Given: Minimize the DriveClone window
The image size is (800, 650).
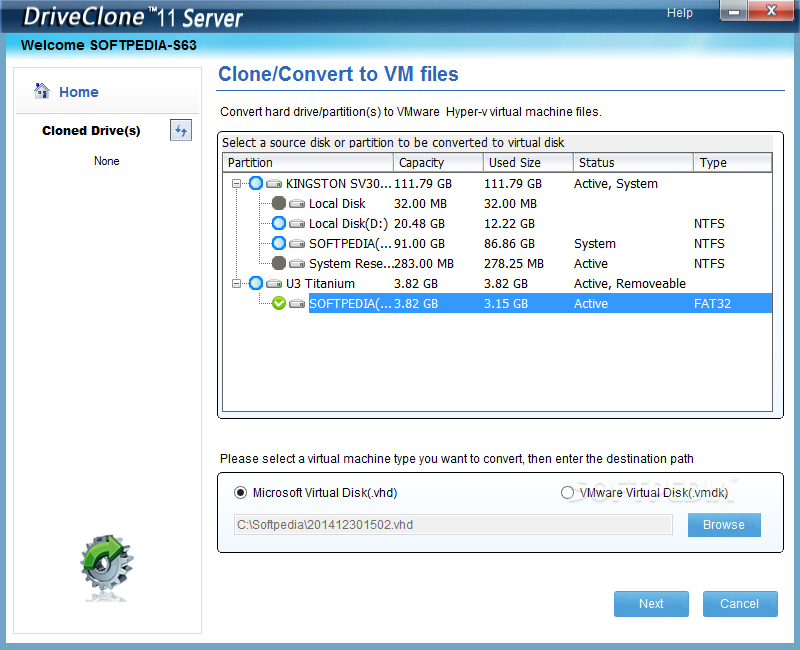Looking at the screenshot, I should point(734,11).
